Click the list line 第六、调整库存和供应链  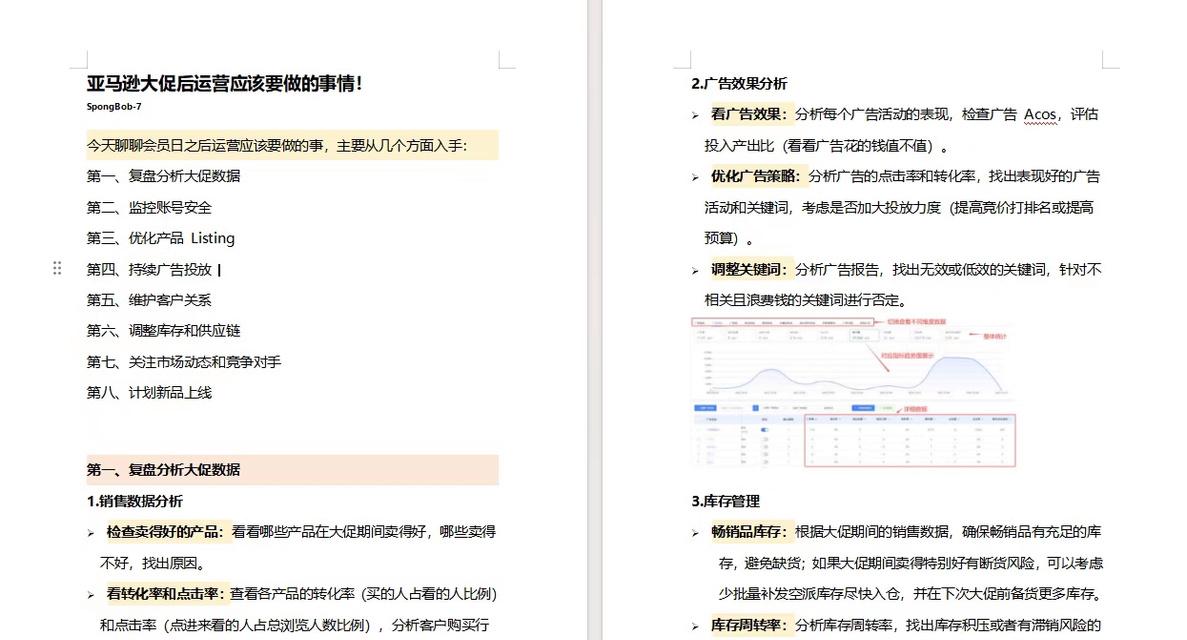(x=163, y=331)
